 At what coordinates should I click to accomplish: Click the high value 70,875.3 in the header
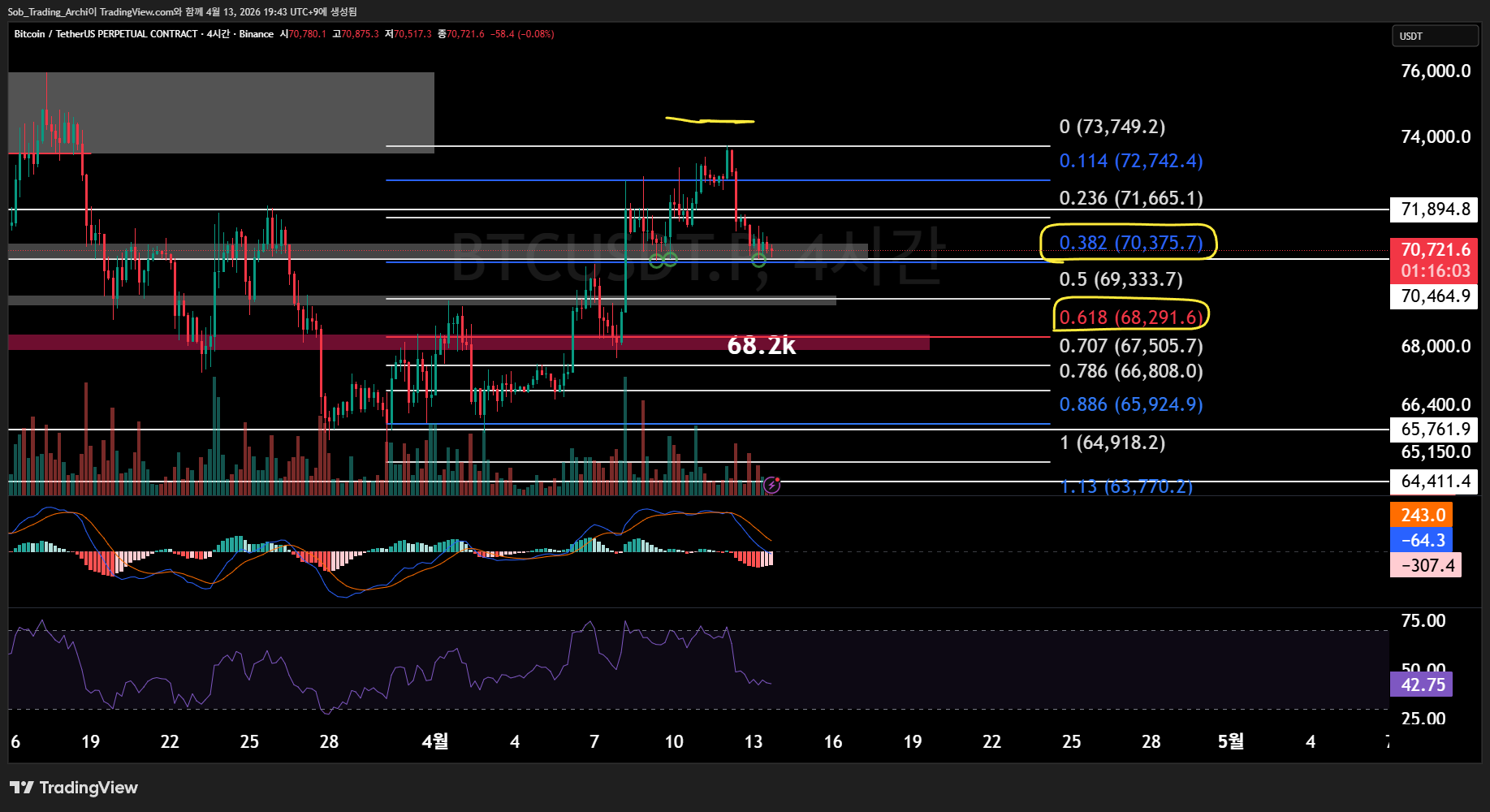point(360,34)
